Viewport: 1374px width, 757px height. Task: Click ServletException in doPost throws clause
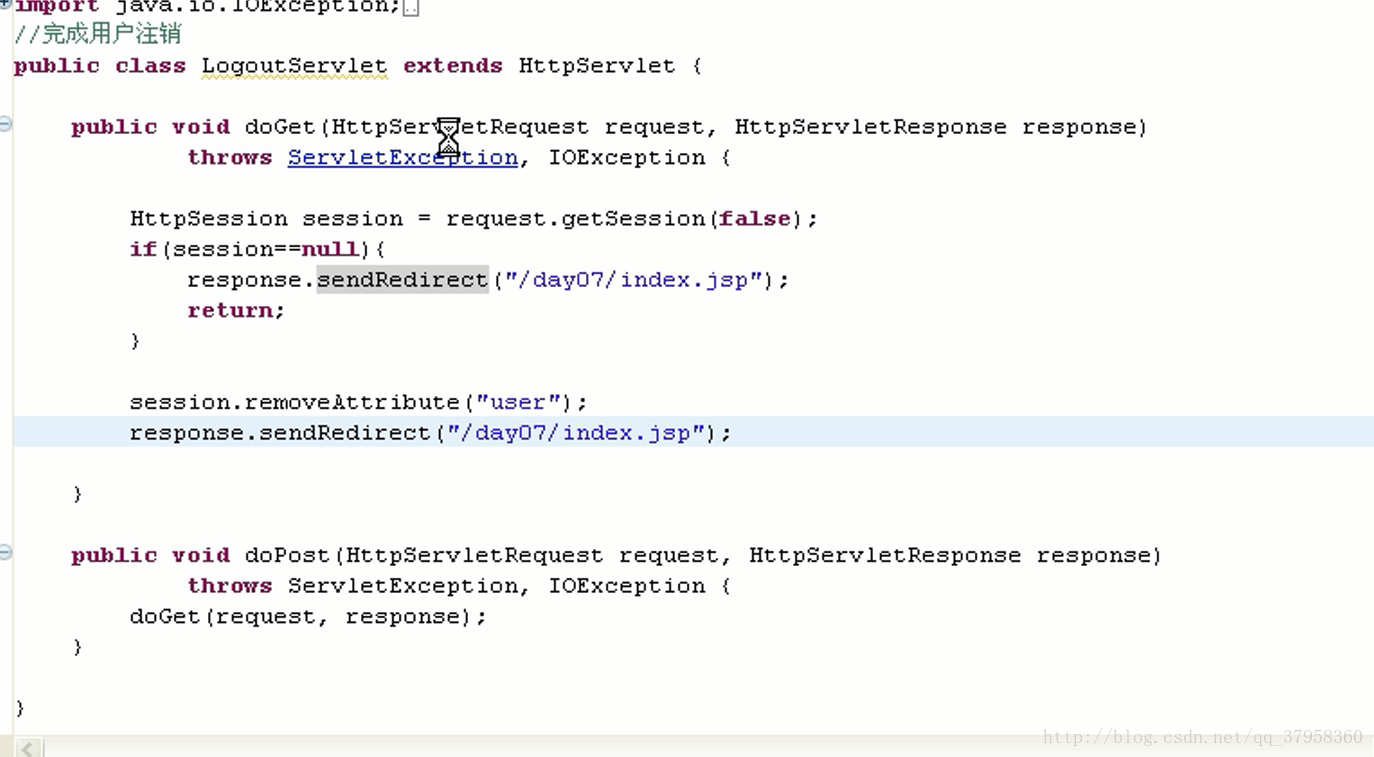(402, 586)
